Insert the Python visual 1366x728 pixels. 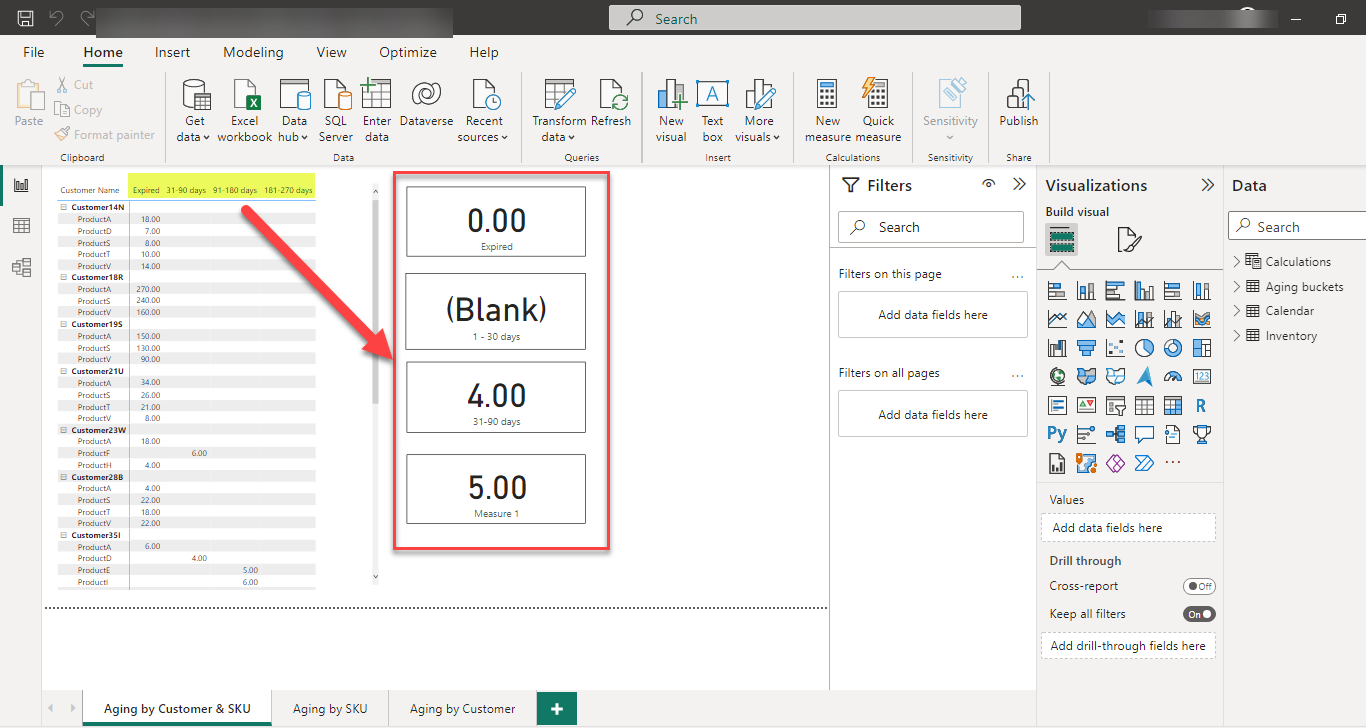(1057, 434)
